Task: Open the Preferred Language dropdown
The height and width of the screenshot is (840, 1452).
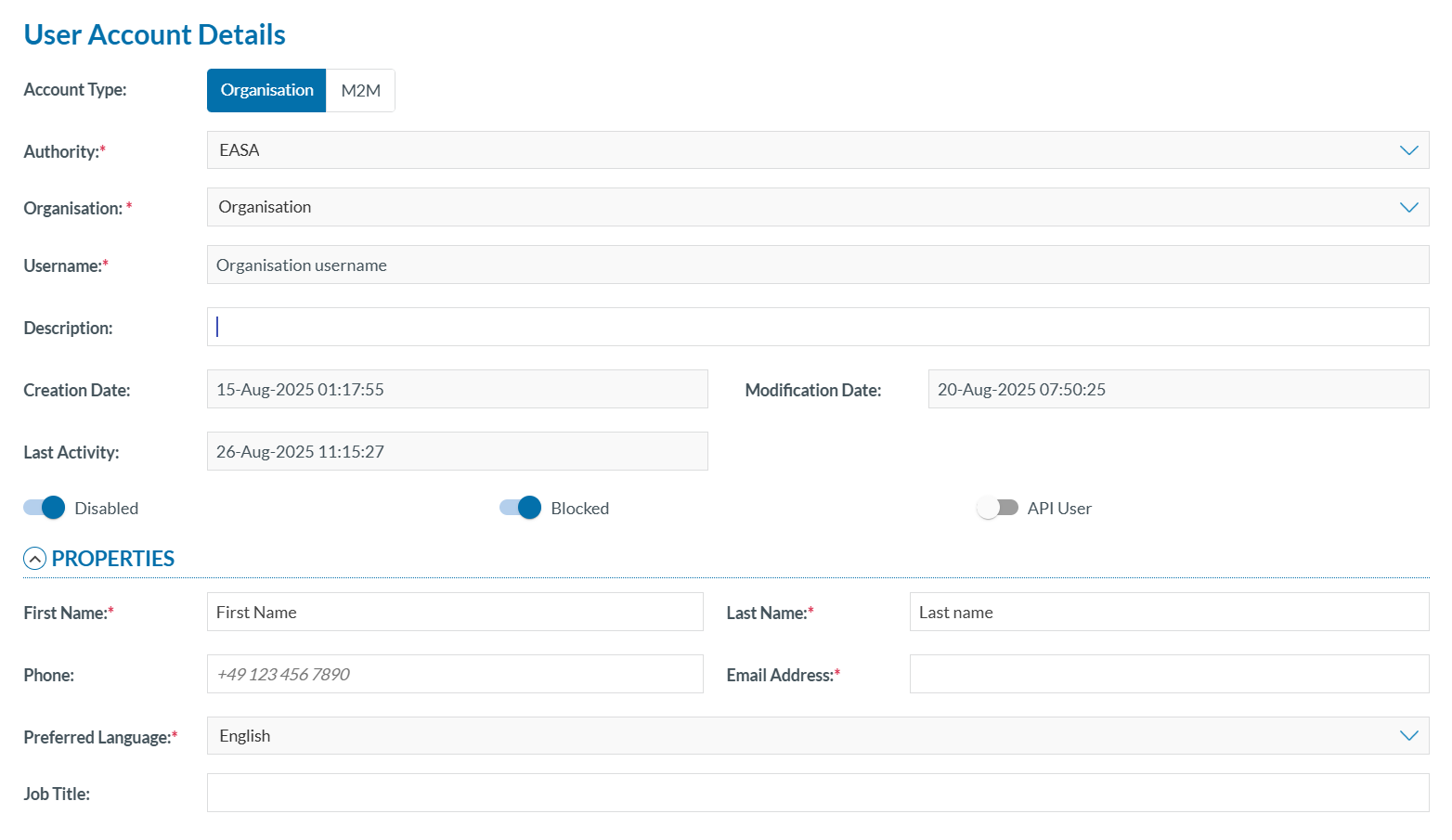Action: coord(817,736)
